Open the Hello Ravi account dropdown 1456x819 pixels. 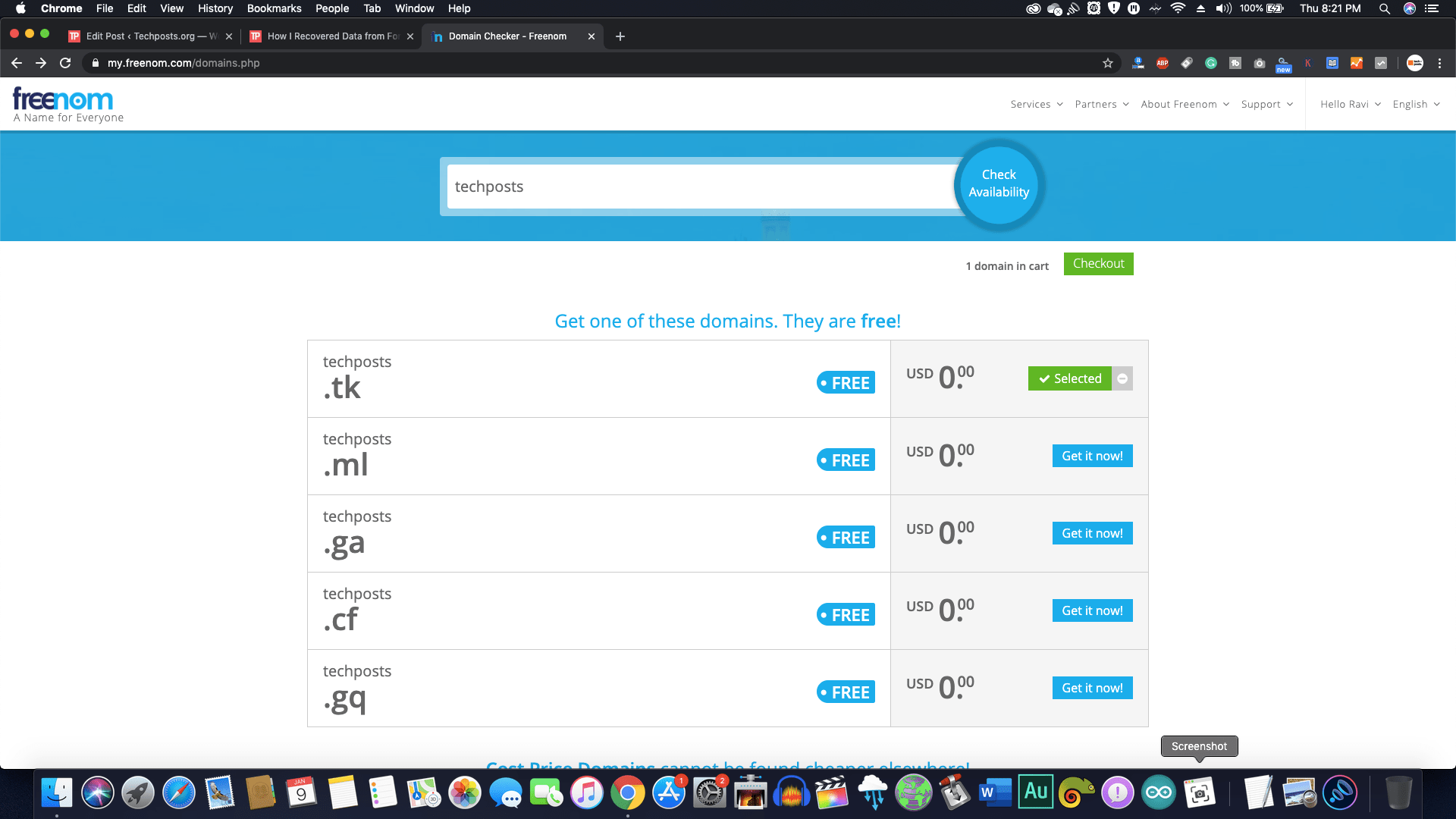(x=1351, y=104)
